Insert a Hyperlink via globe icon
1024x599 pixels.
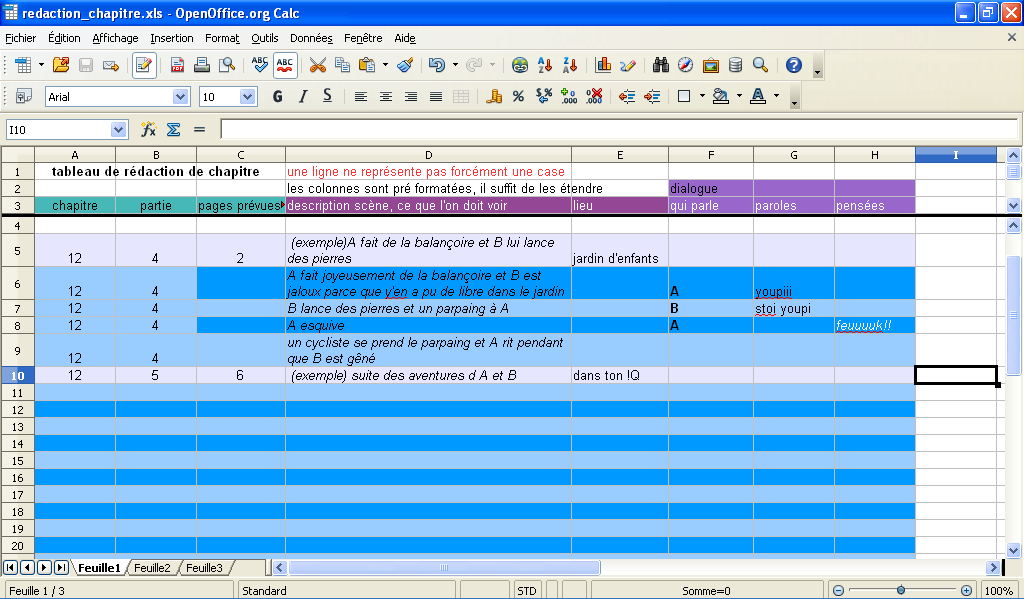520,65
